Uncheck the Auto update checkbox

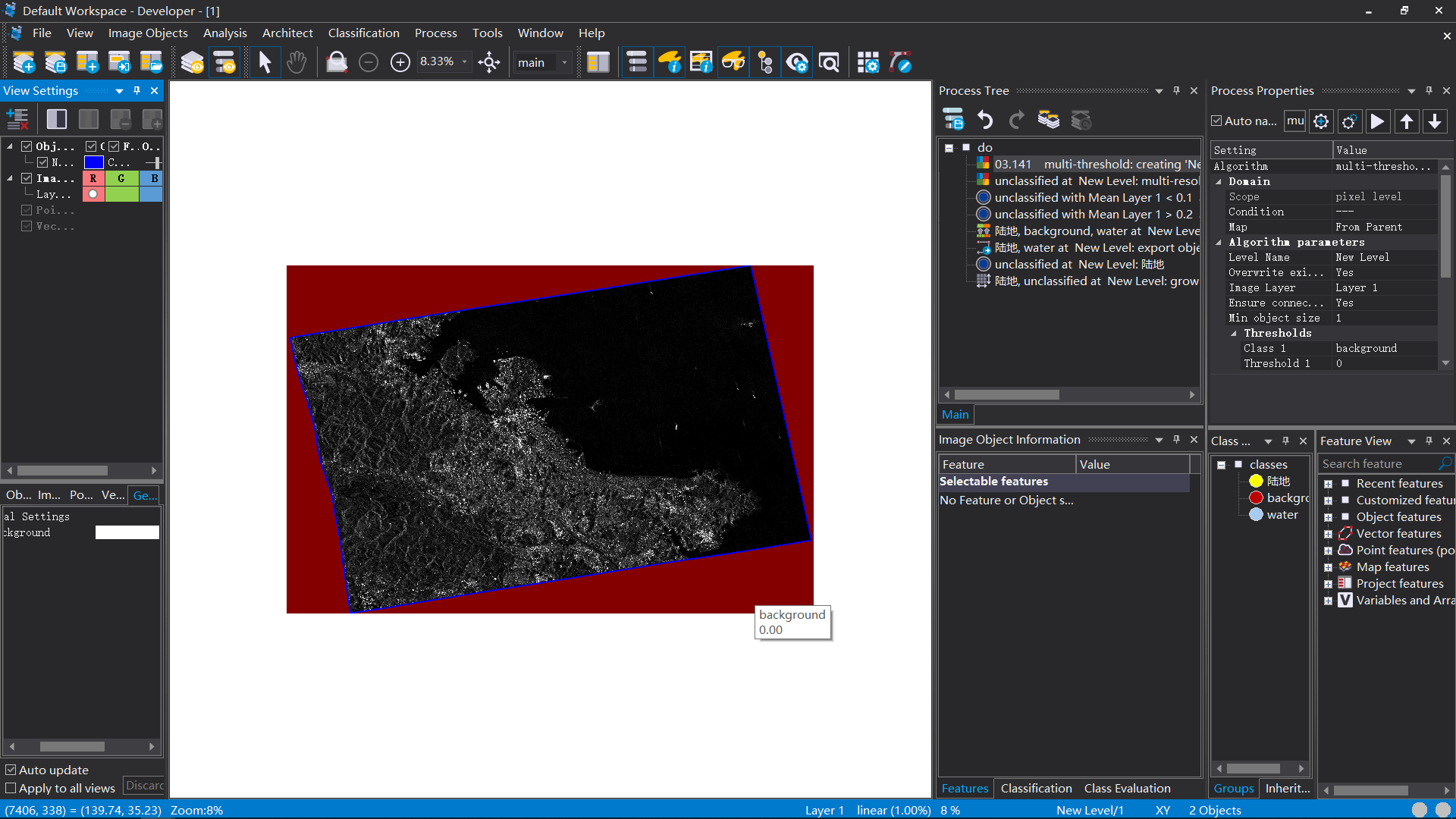point(11,770)
